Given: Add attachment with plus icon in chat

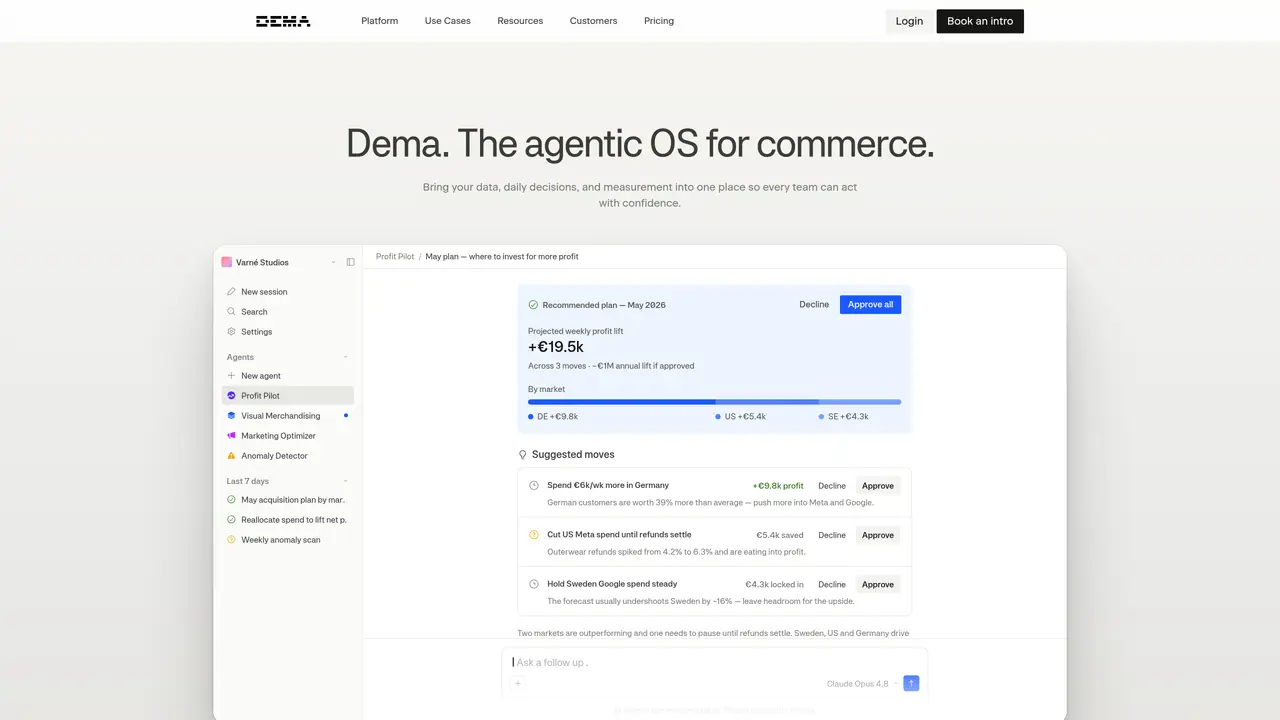Looking at the screenshot, I should [517, 684].
